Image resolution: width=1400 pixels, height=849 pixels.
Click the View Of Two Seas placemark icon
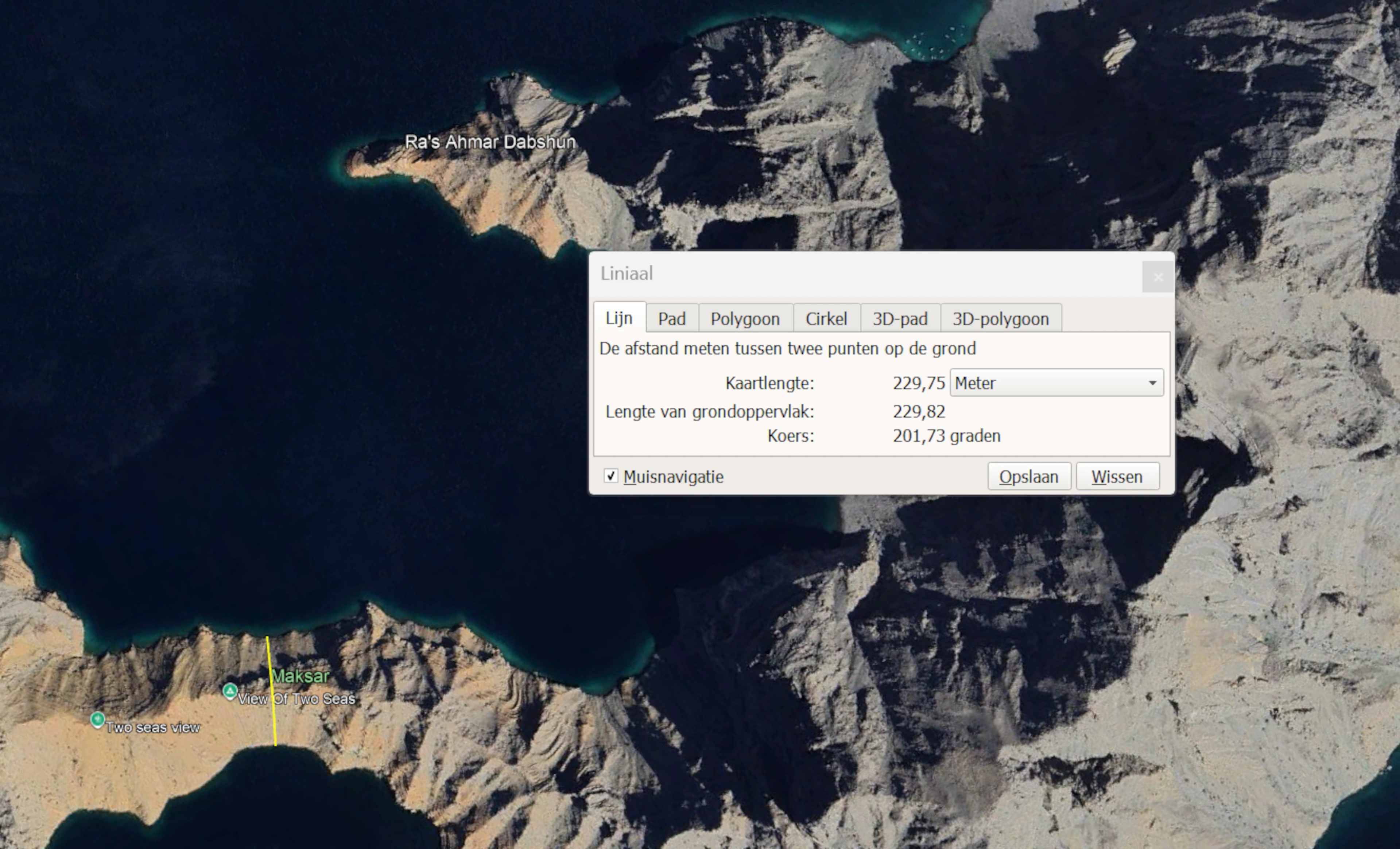point(230,690)
